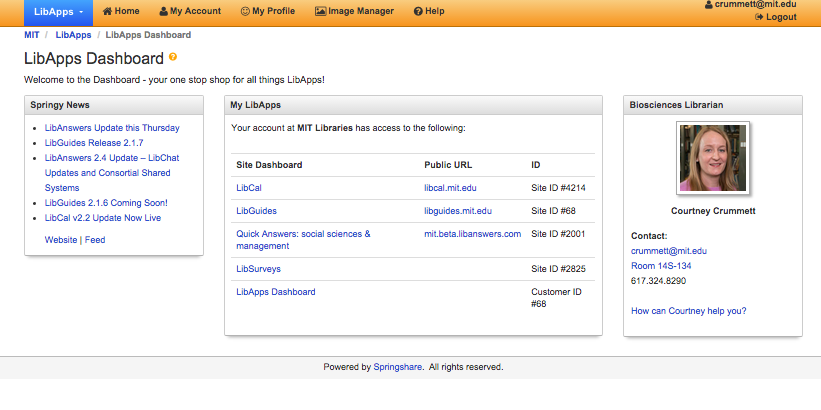Click the Site Dashboard column header
The width and height of the screenshot is (821, 410).
click(269, 165)
